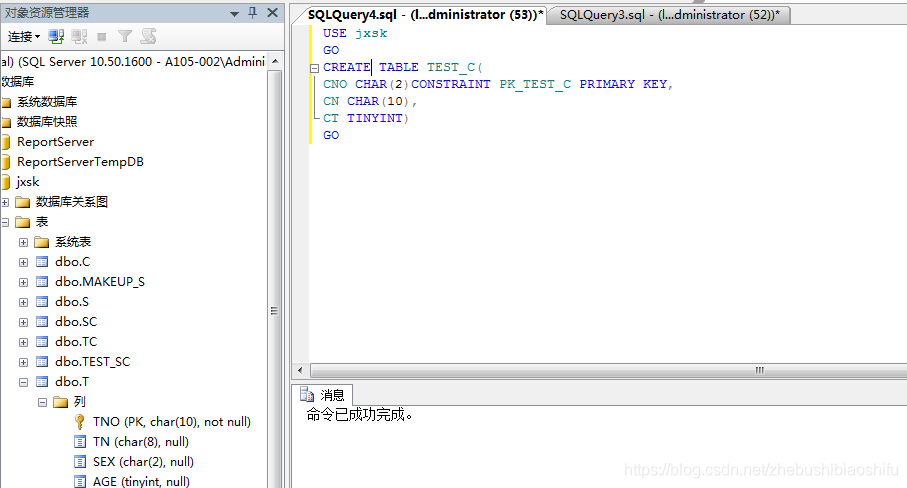This screenshot has height=488, width=907.
Task: Click the TNO primary key icon
Action: 80,422
